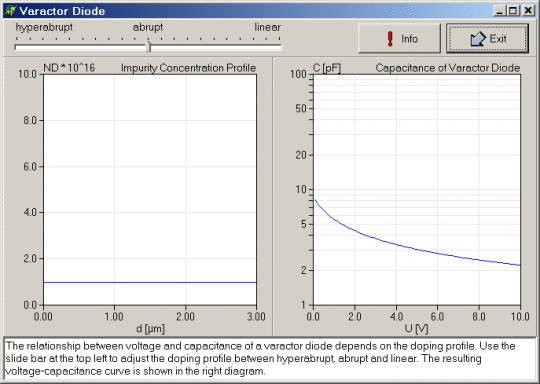Click the Info button
Viewport: 540px width, 384px height.
coord(399,38)
